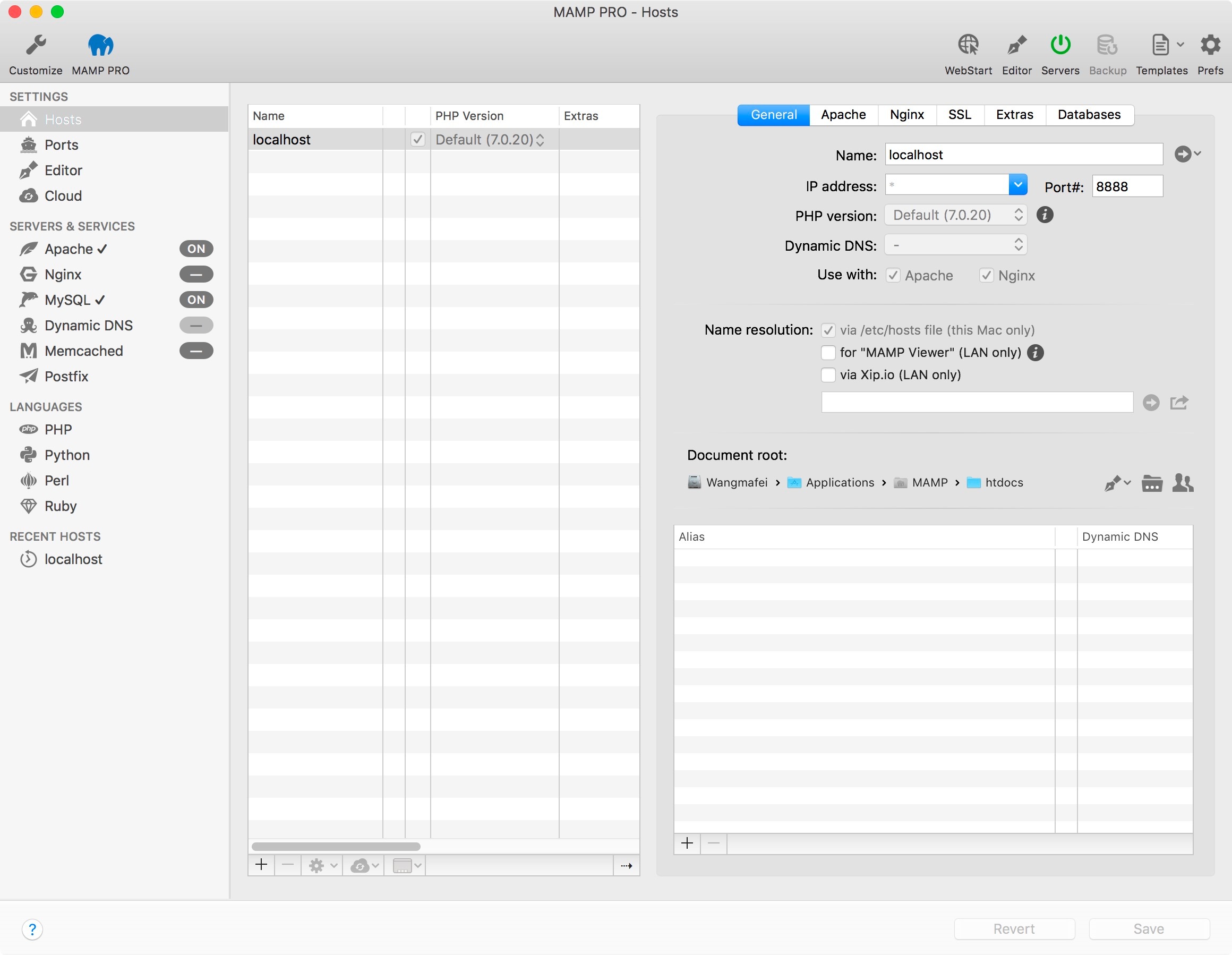Enable the MAMP Viewer name resolution checkbox
This screenshot has width=1232, height=955.
click(x=828, y=353)
